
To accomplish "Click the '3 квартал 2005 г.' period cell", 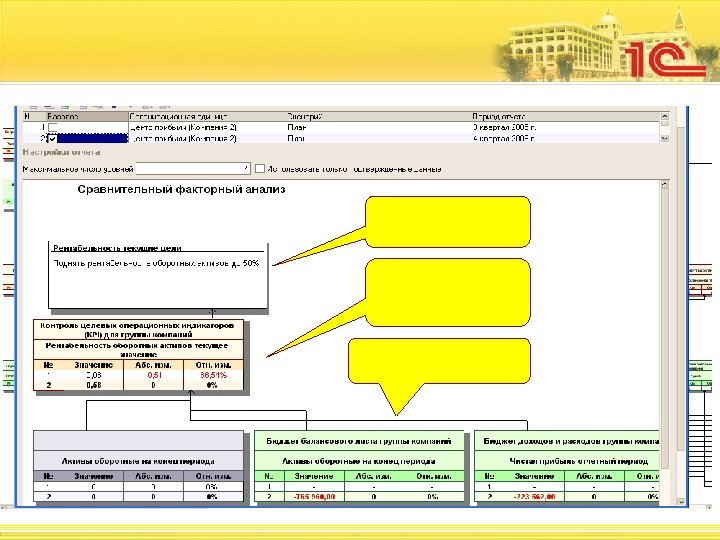I will click(504, 127).
